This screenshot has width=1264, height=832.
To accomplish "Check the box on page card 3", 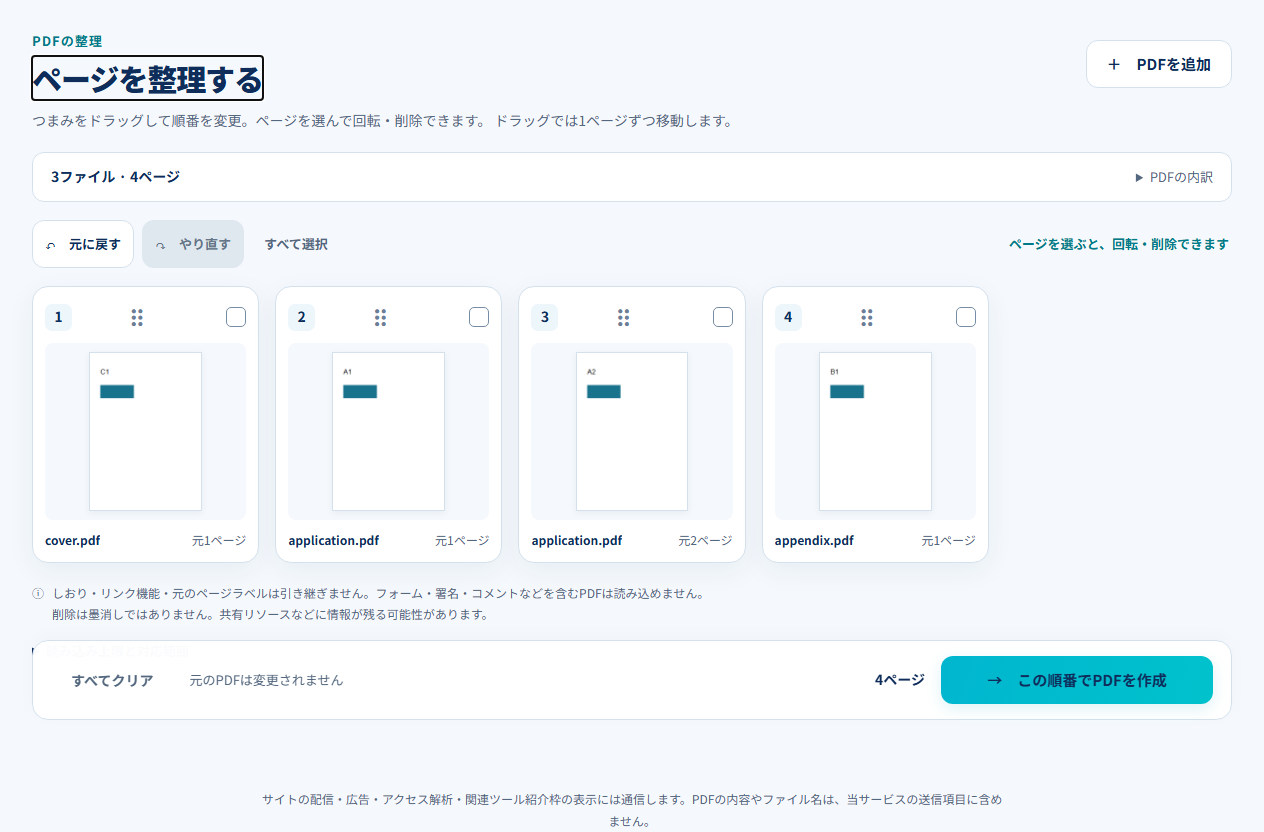I will [723, 317].
